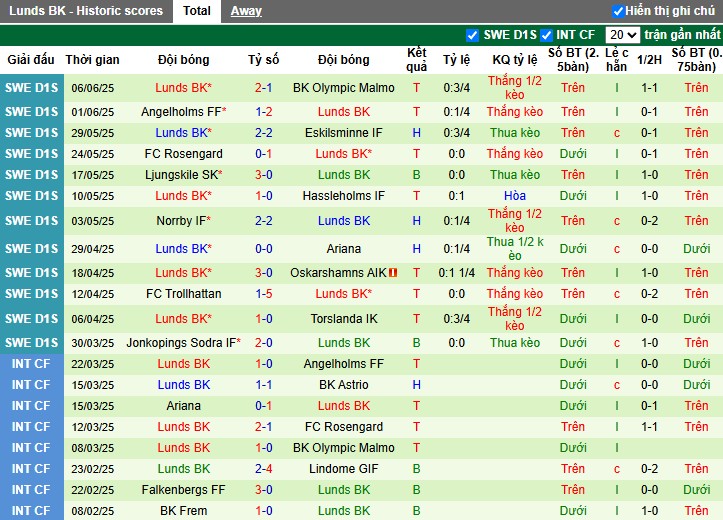Viewport: 723px width, 520px height.
Task: Uncheck the INT CF league filter
Action: 546,35
